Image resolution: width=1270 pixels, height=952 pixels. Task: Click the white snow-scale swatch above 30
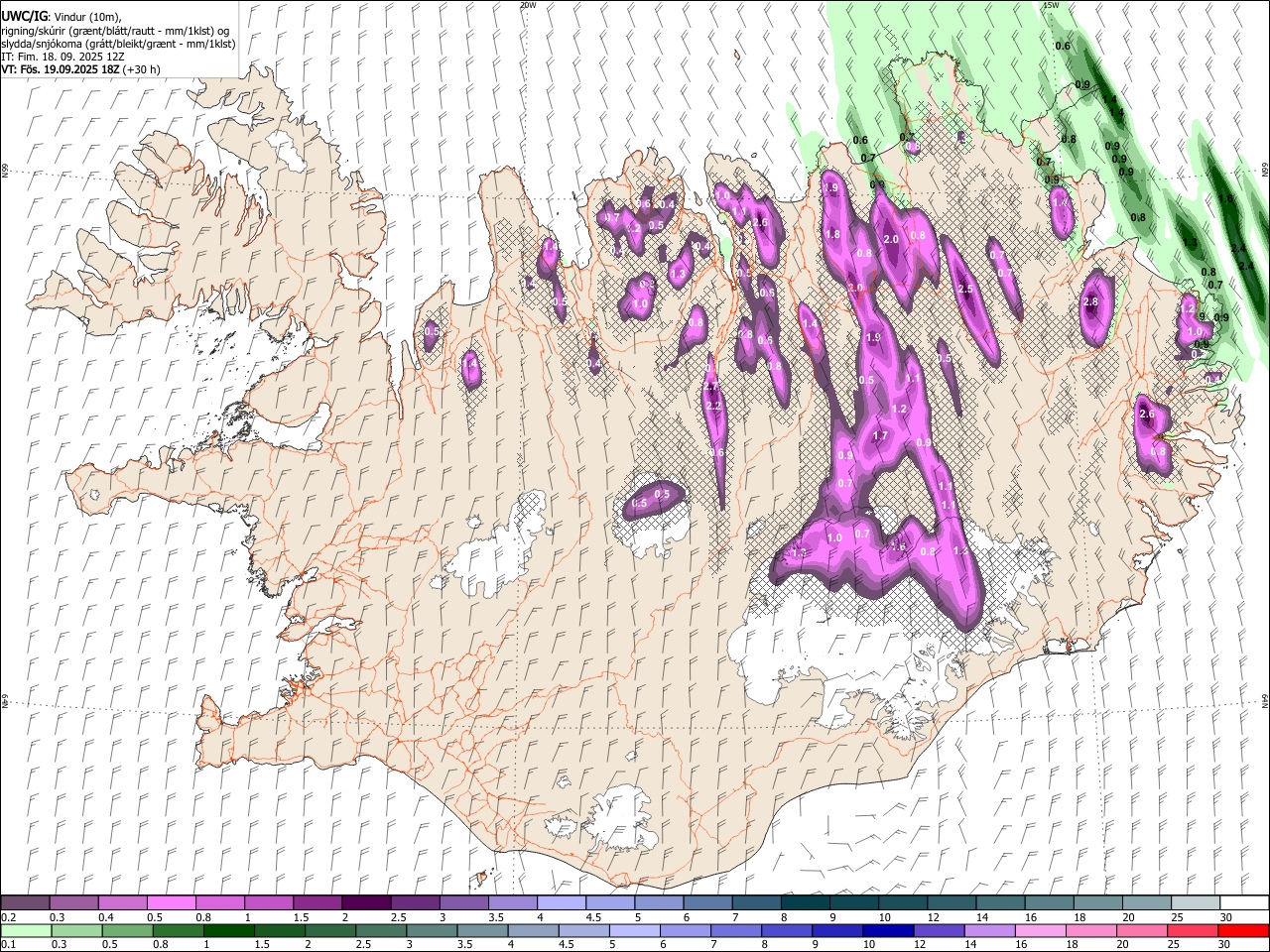(x=1243, y=902)
